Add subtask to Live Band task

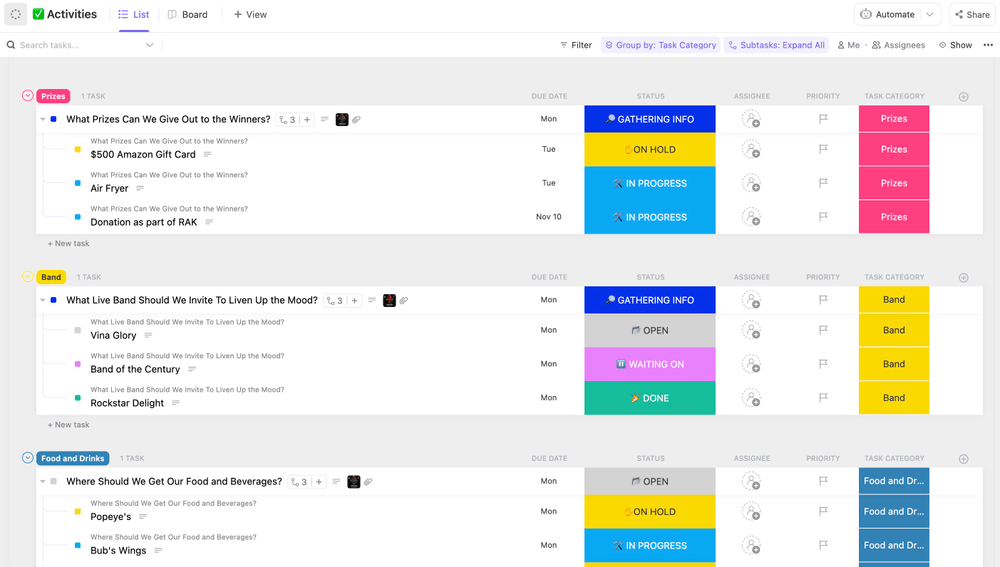tap(354, 301)
